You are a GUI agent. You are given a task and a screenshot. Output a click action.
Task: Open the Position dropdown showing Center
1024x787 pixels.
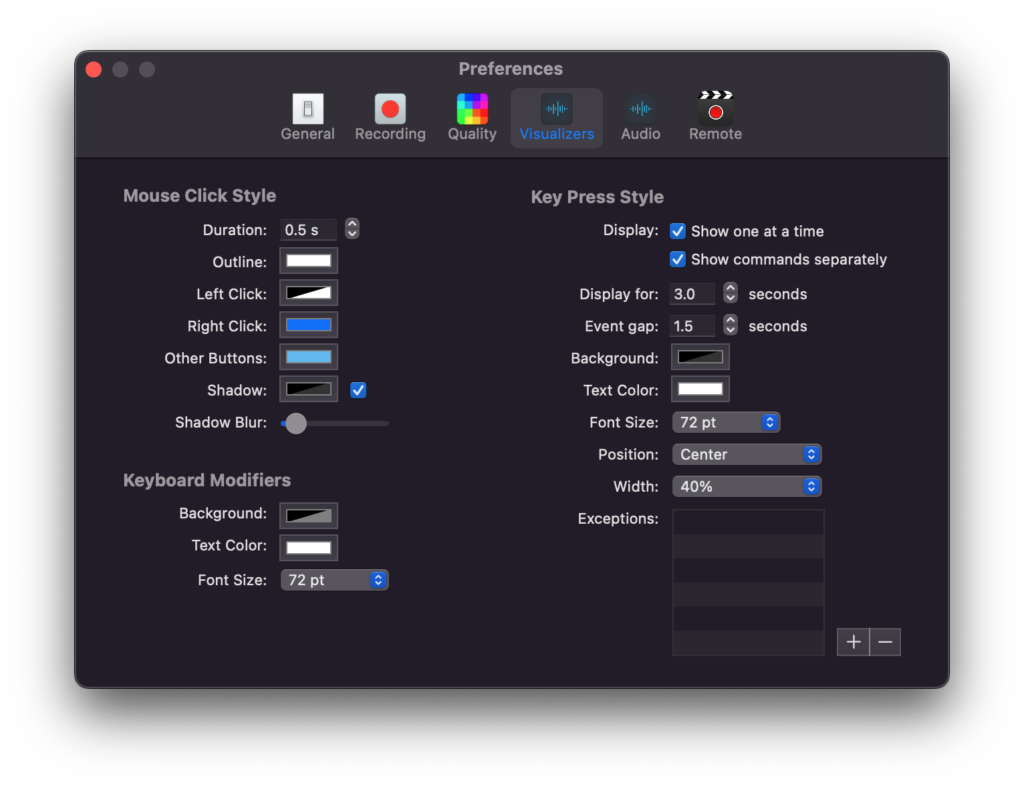[x=746, y=455]
